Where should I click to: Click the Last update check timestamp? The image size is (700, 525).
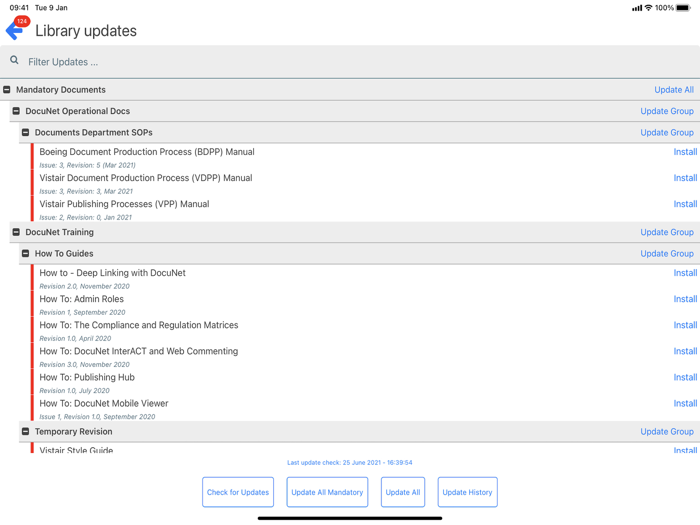pyautogui.click(x=350, y=462)
